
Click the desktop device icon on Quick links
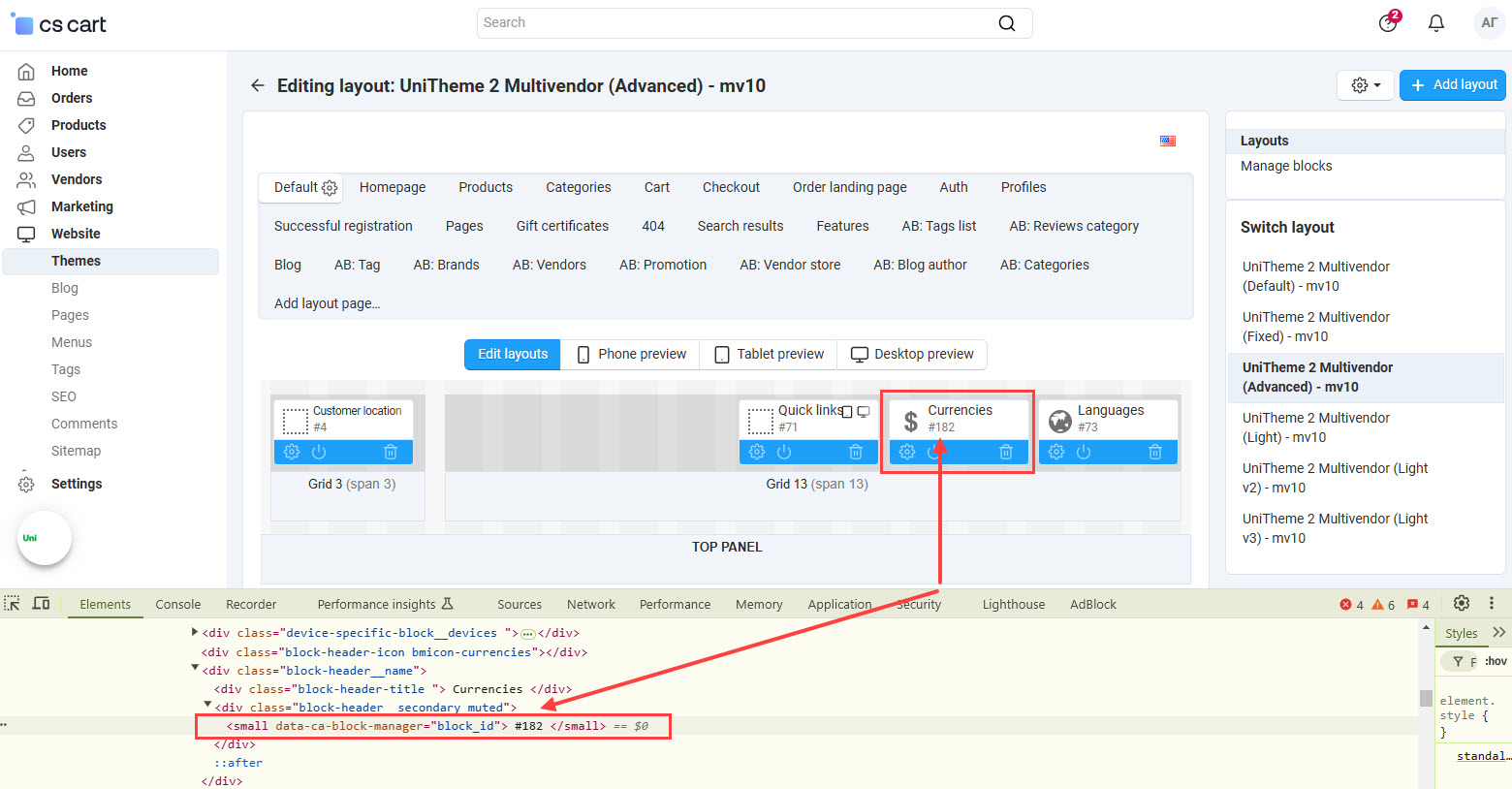864,412
